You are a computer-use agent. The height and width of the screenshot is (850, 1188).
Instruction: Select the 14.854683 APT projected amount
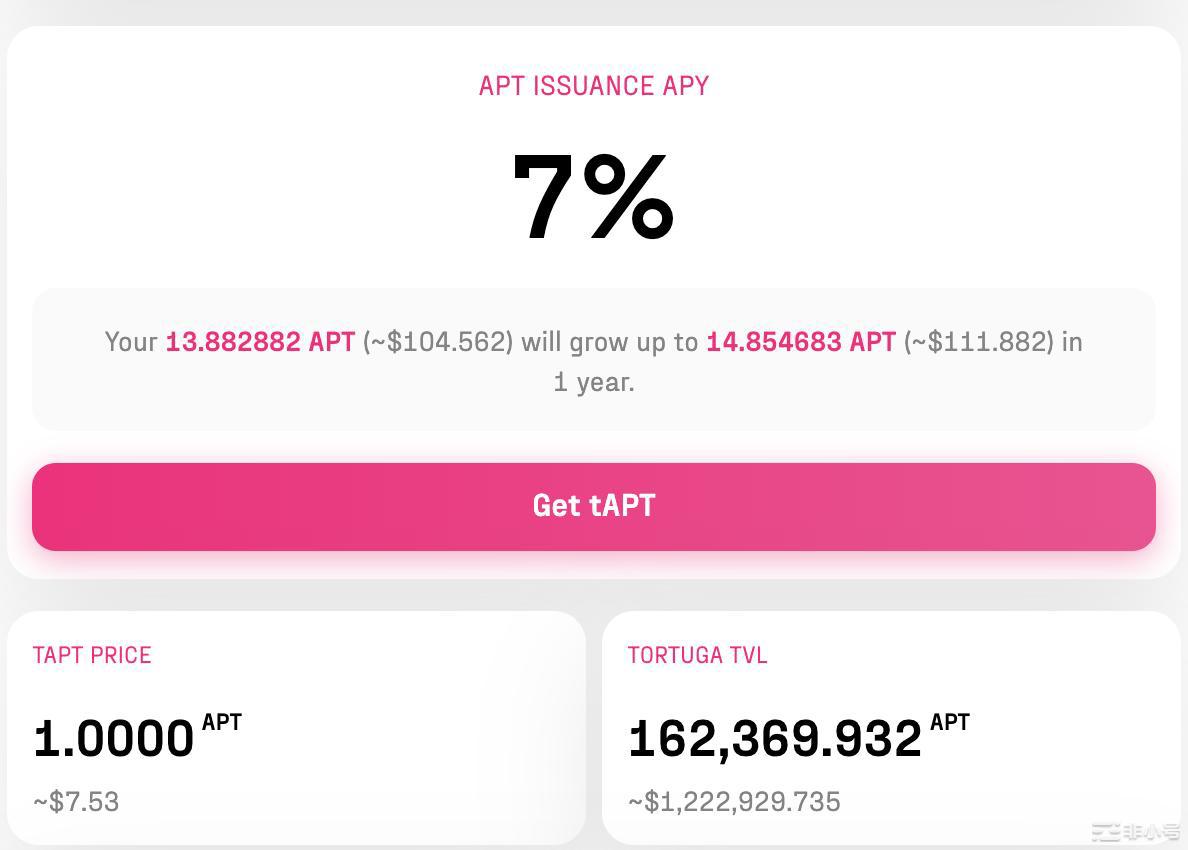pos(800,342)
